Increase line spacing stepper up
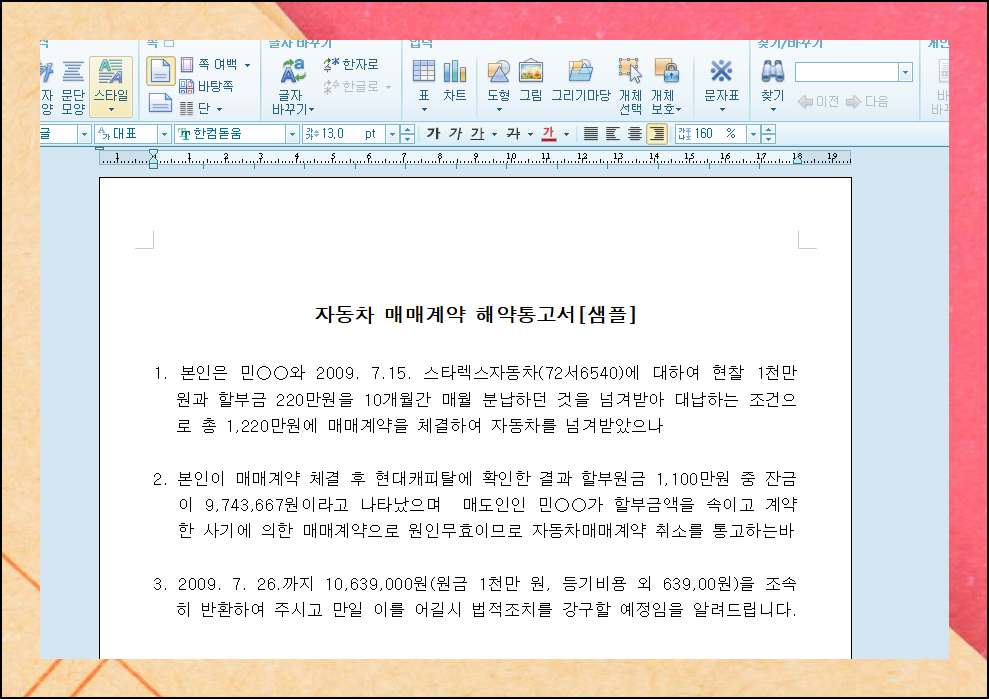 [768, 129]
